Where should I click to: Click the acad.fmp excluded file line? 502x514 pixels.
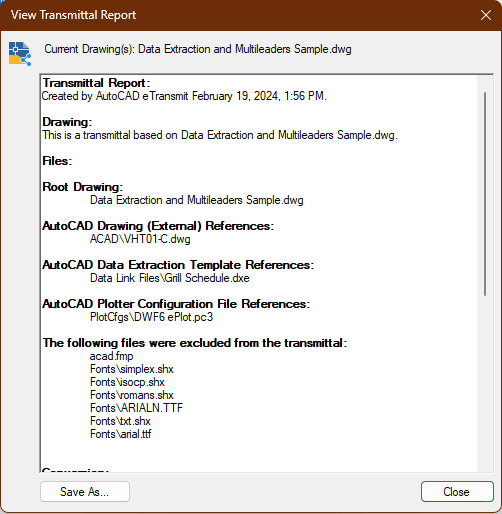coord(111,356)
